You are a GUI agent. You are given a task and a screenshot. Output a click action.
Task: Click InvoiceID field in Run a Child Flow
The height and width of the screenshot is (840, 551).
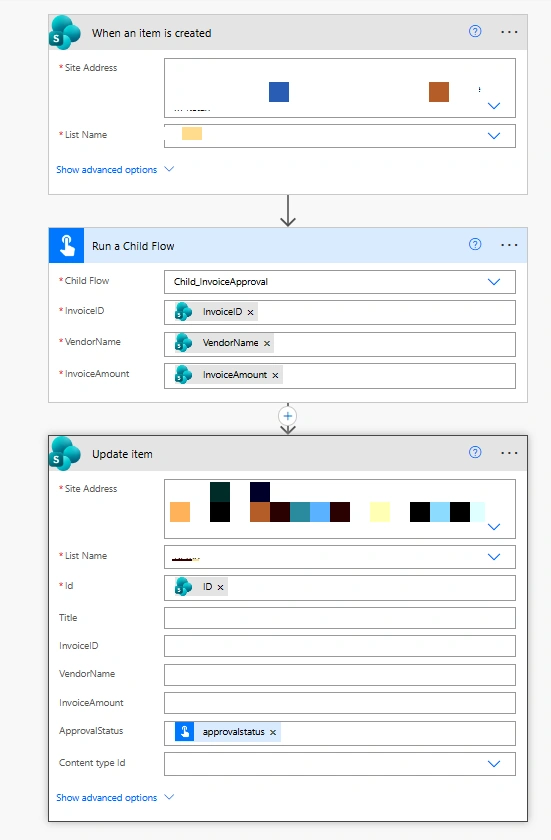339,312
